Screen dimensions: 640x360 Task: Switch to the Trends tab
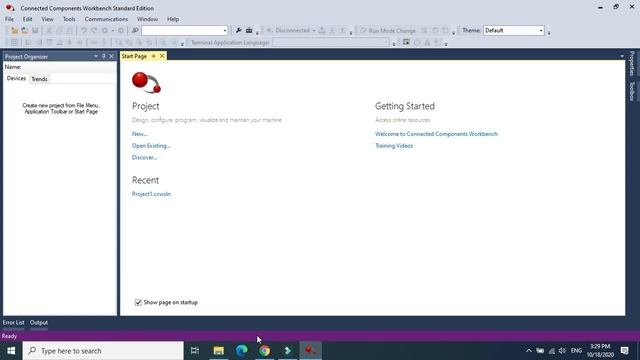40,79
